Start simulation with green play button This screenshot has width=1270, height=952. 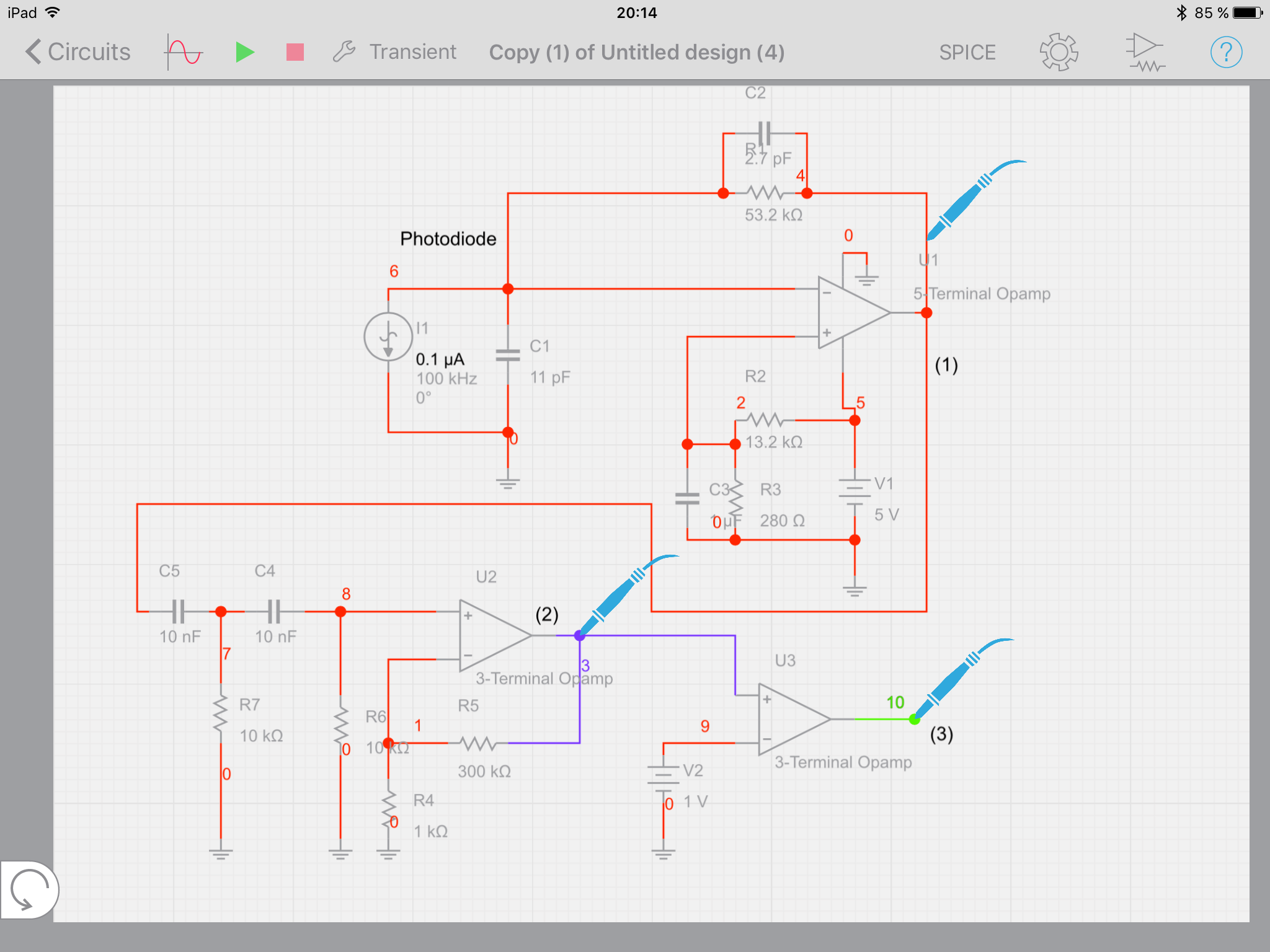[245, 52]
